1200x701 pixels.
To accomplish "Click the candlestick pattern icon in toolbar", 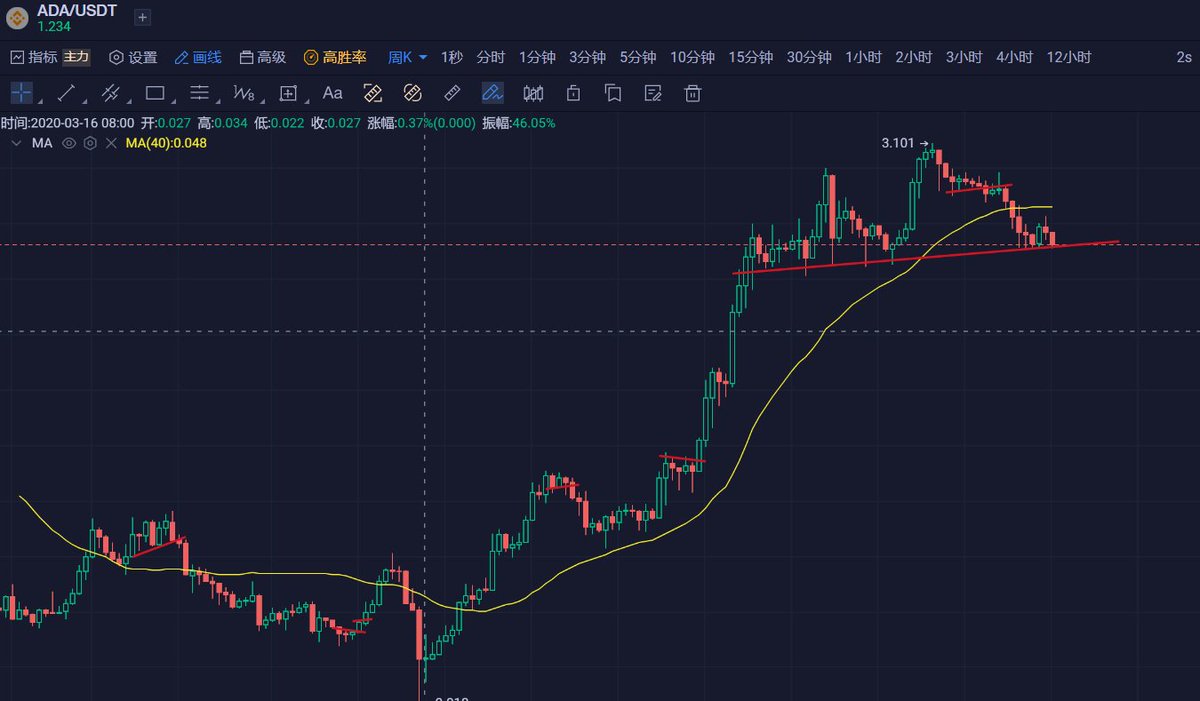I will pos(533,93).
